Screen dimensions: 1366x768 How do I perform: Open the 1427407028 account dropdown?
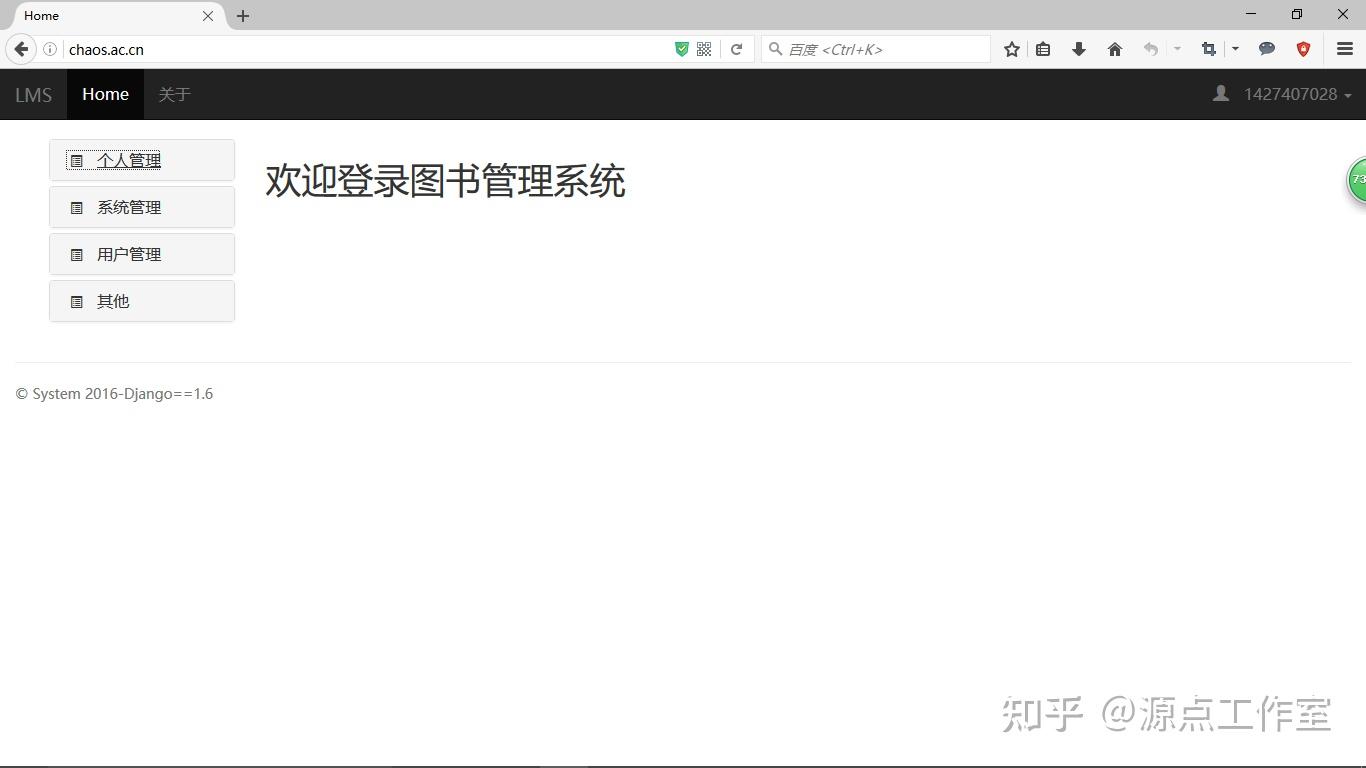point(1290,93)
